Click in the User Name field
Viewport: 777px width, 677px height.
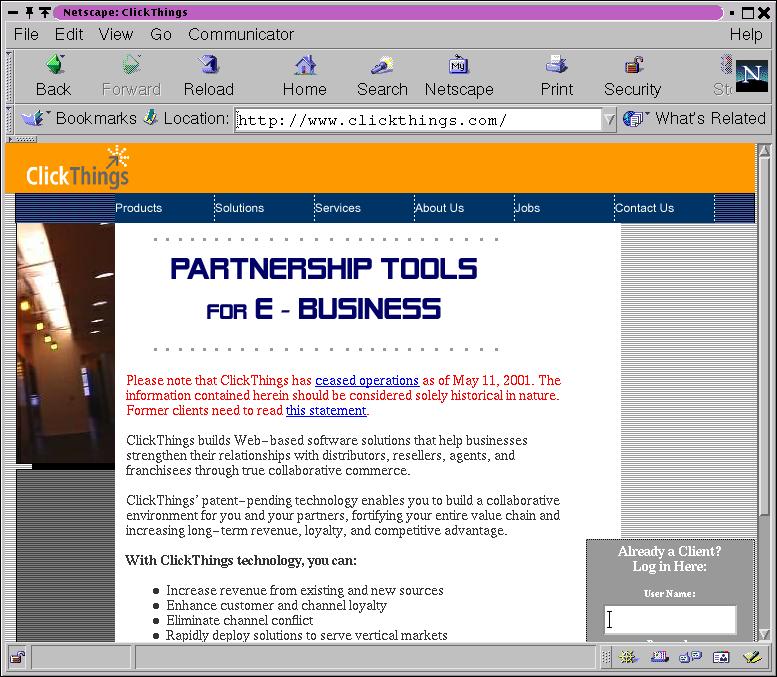click(670, 620)
